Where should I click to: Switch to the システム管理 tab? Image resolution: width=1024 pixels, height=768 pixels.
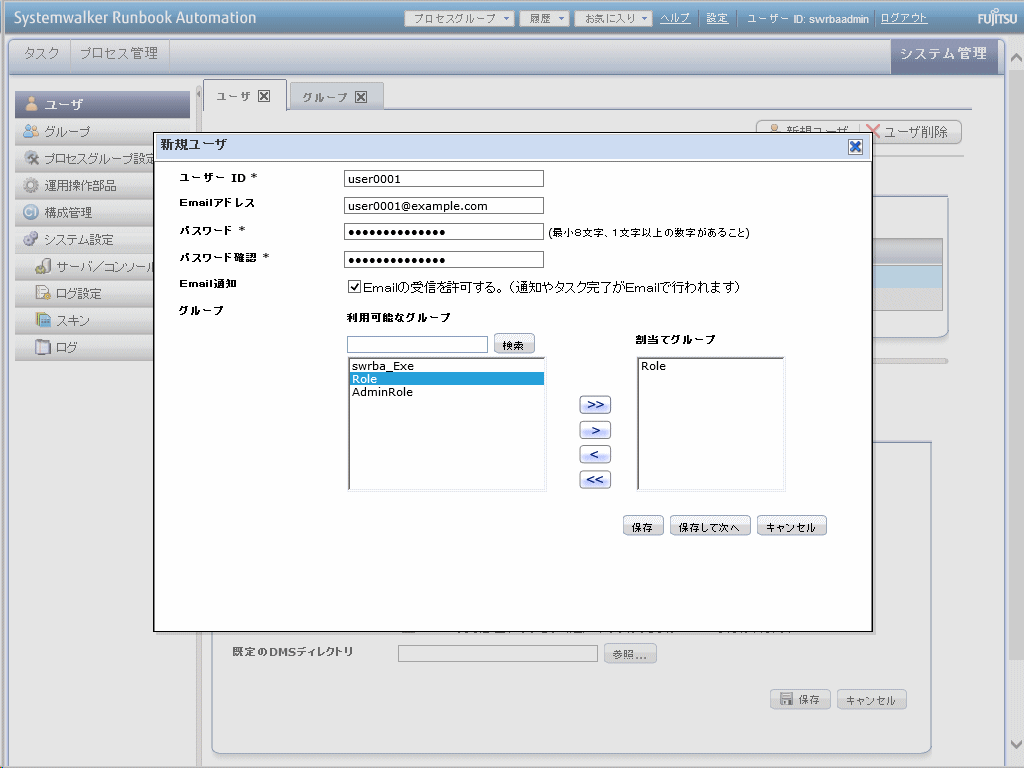tap(944, 54)
